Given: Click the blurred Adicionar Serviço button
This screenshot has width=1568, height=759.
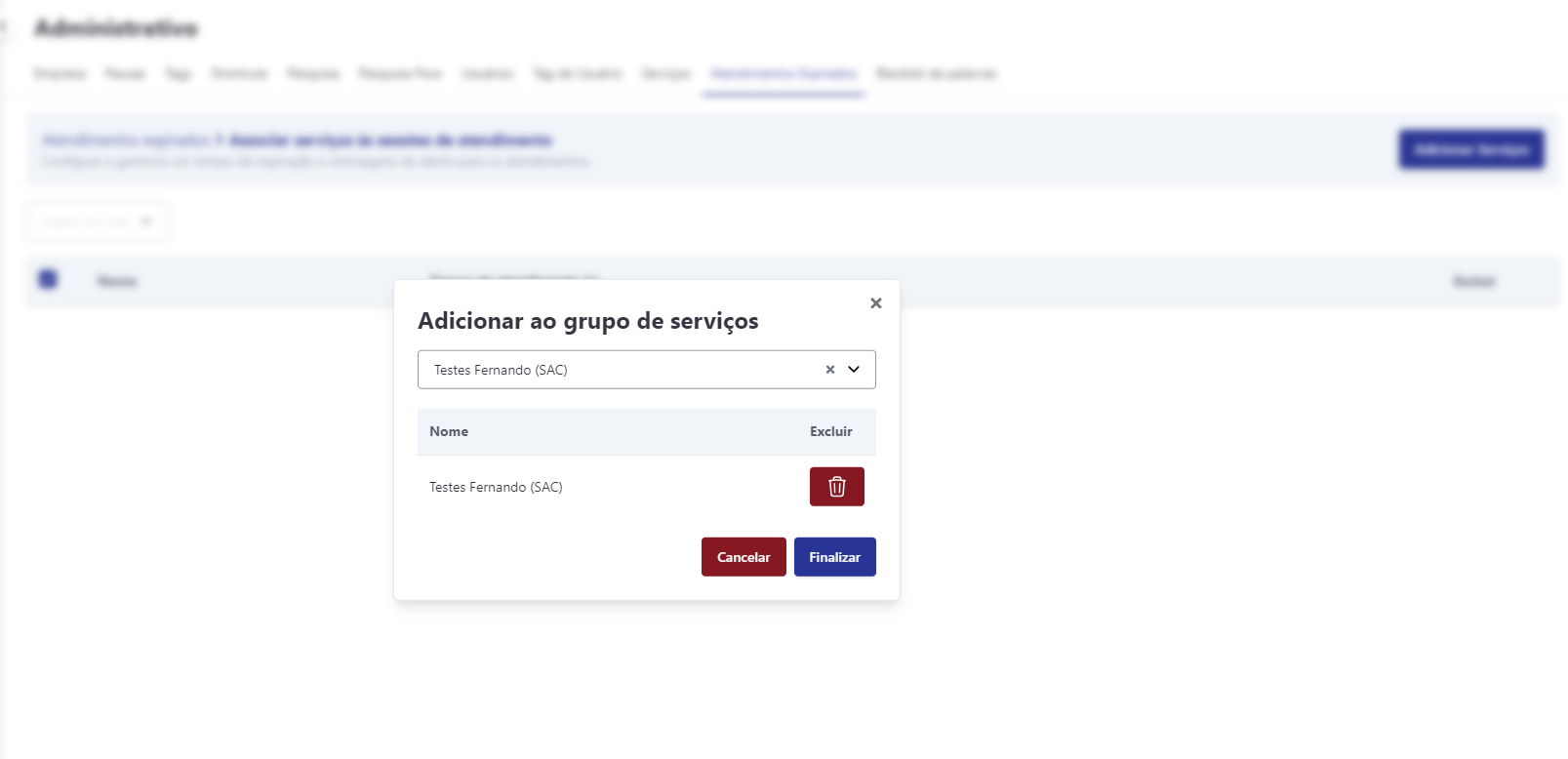Looking at the screenshot, I should pos(1470,149).
